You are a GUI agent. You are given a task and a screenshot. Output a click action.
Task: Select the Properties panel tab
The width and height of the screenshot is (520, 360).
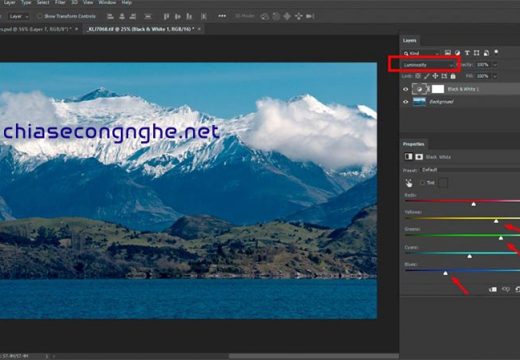point(414,144)
